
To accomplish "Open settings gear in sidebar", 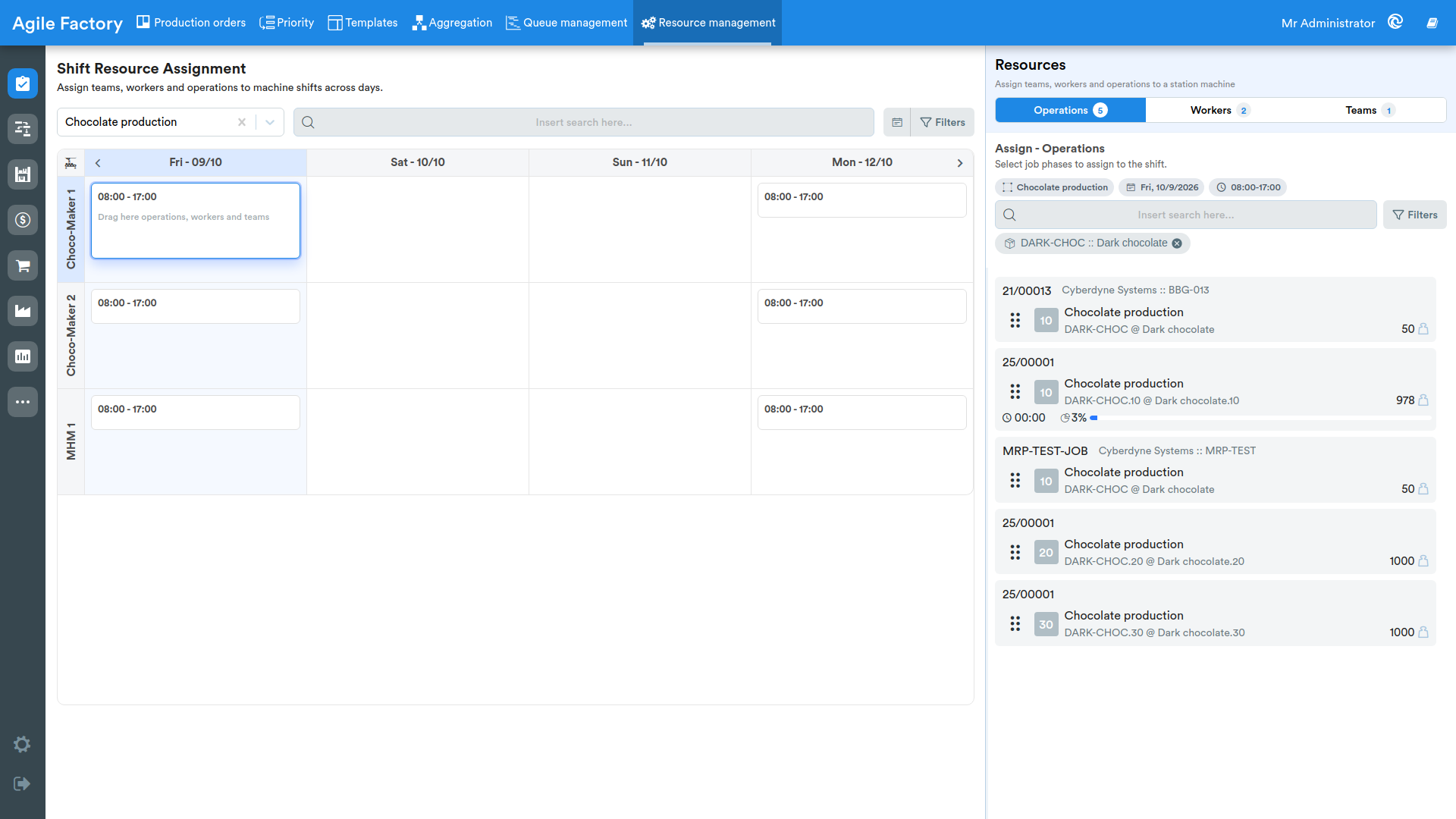I will [22, 744].
